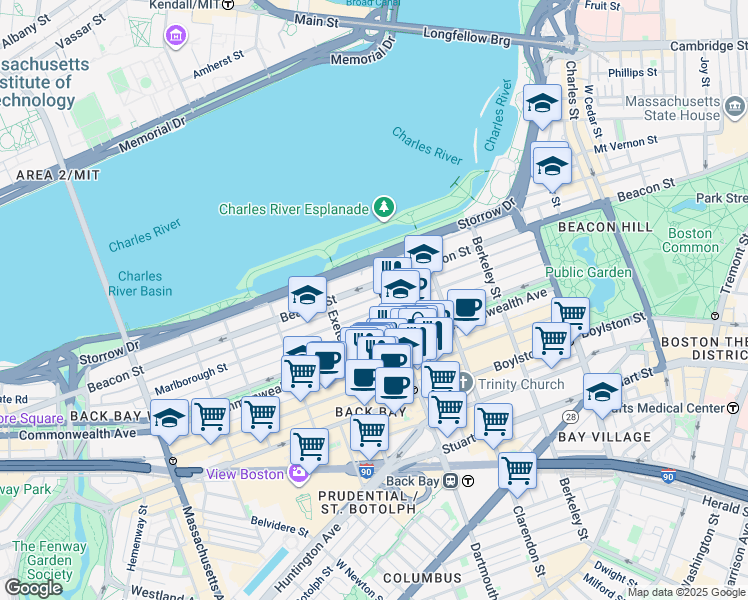Image resolution: width=748 pixels, height=600 pixels.
Task: Select the Back Bay train station icon
Action: point(450,481)
